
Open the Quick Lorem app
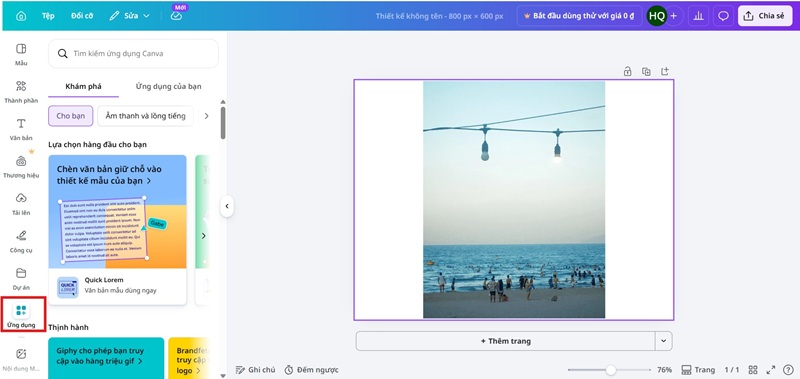tap(117, 287)
